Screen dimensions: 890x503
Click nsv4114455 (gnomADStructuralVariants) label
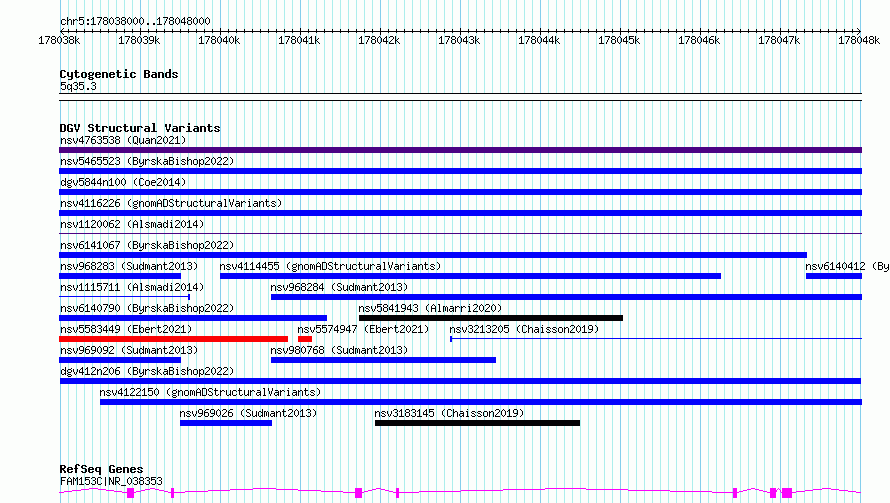click(x=330, y=266)
